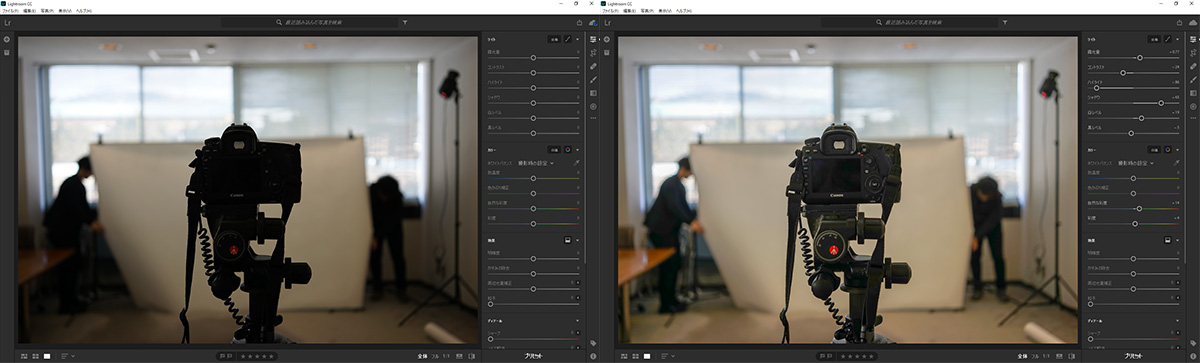Click the プリセット button in the left window
1200x363 pixels.
[536, 355]
